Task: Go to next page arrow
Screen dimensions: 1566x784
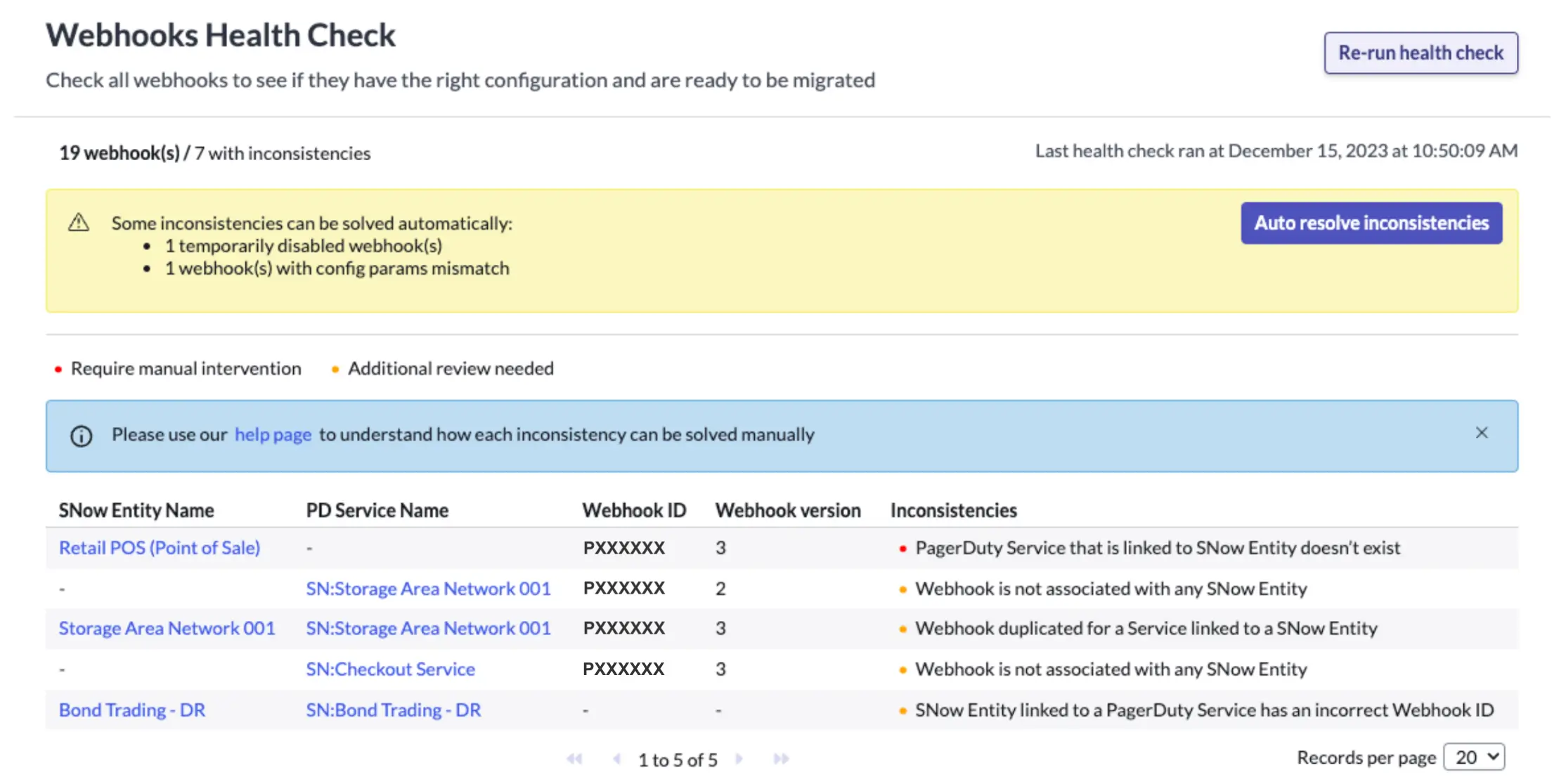Action: tap(739, 759)
